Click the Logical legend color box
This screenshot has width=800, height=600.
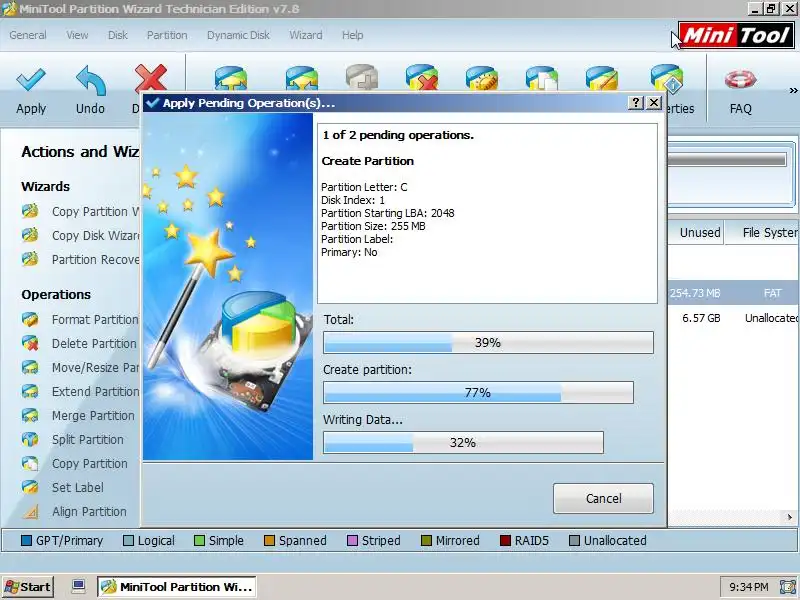coord(129,540)
